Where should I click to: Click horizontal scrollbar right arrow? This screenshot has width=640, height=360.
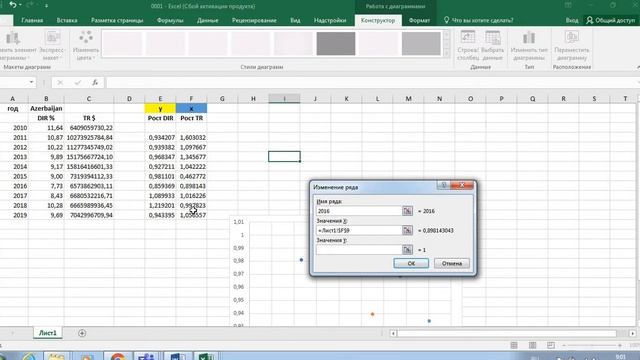[x=632, y=333]
